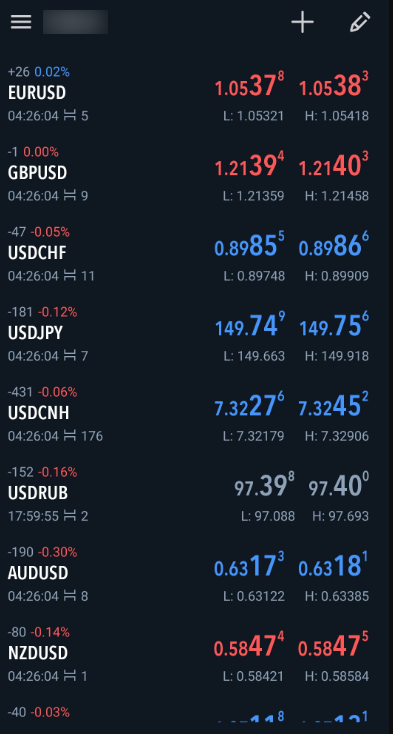Tap the EURUSD bid price 1.05378
The image size is (393, 734).
[x=249, y=87]
